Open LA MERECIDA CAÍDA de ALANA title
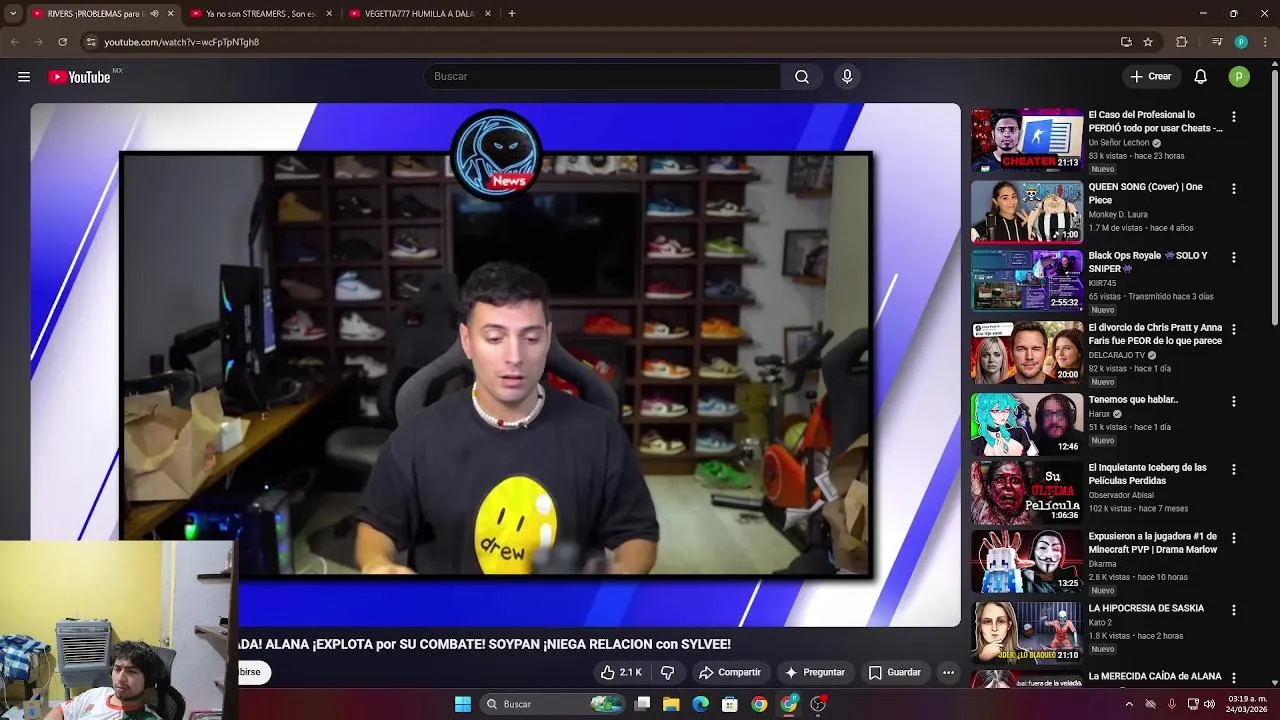The height and width of the screenshot is (720, 1280). [x=1155, y=676]
